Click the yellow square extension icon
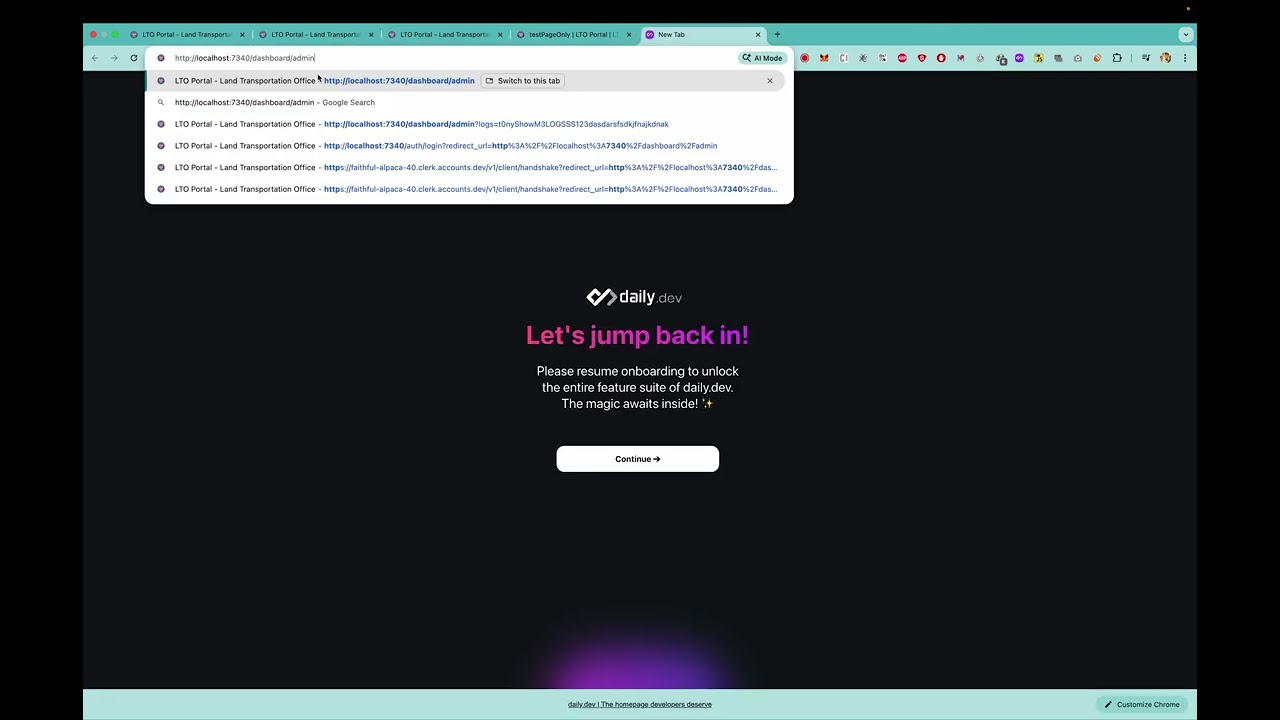Screen dimensions: 1280x720 (x=1039, y=58)
